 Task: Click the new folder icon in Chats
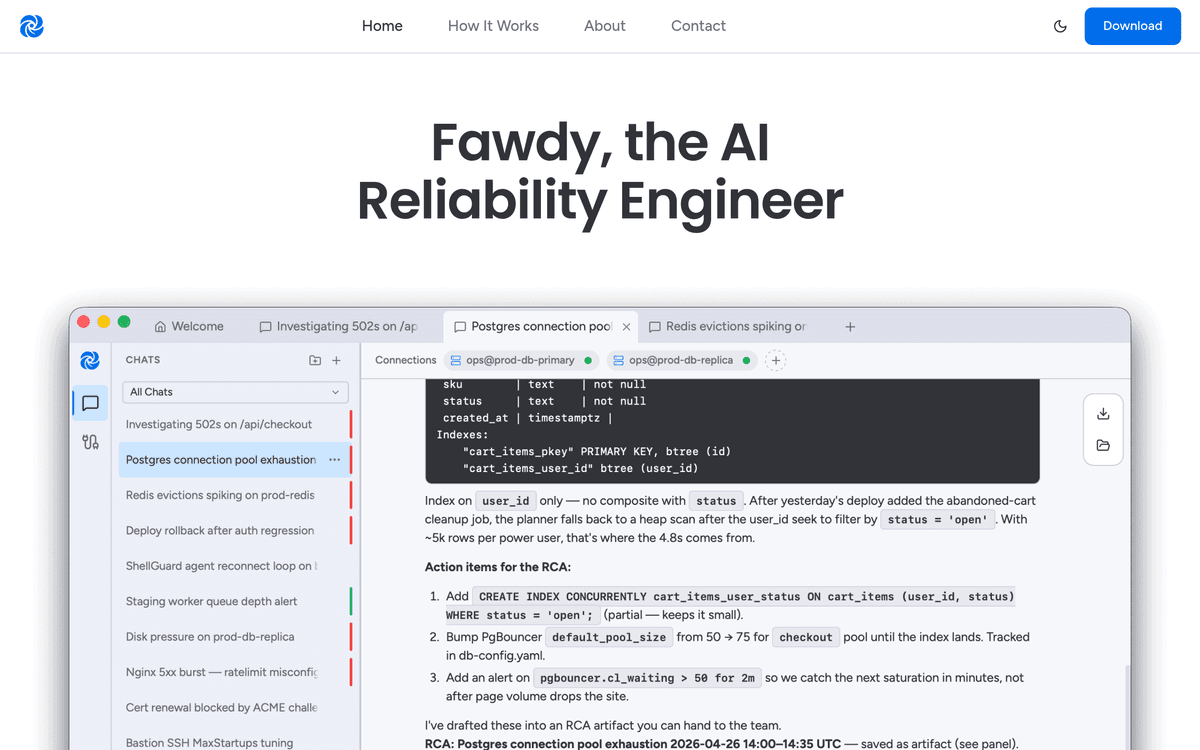coord(315,360)
